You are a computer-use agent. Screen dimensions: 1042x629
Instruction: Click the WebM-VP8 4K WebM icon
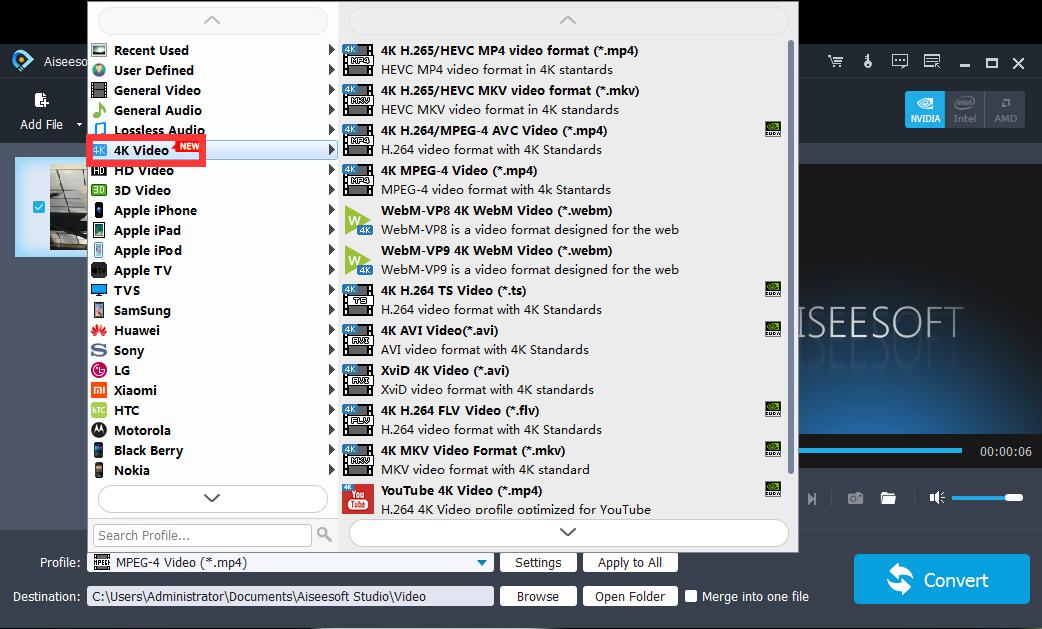click(358, 220)
